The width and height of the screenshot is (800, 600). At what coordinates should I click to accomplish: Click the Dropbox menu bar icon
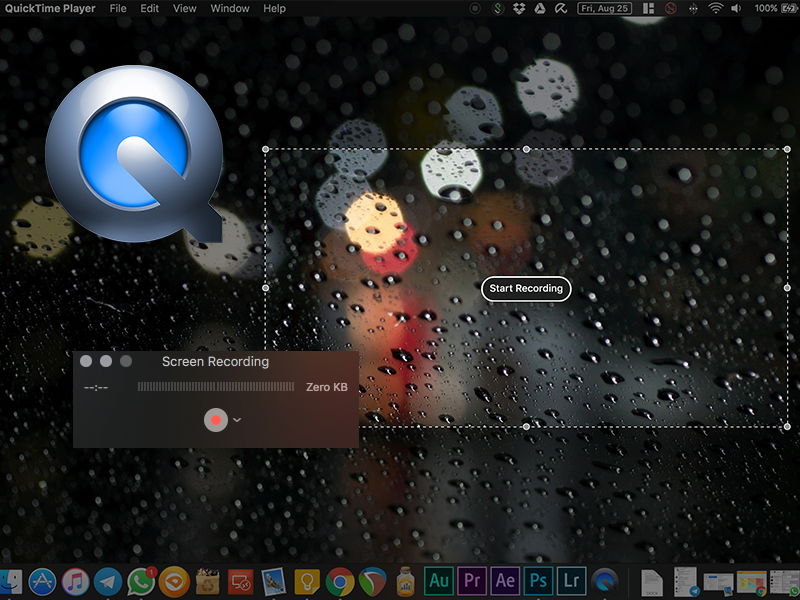(519, 8)
